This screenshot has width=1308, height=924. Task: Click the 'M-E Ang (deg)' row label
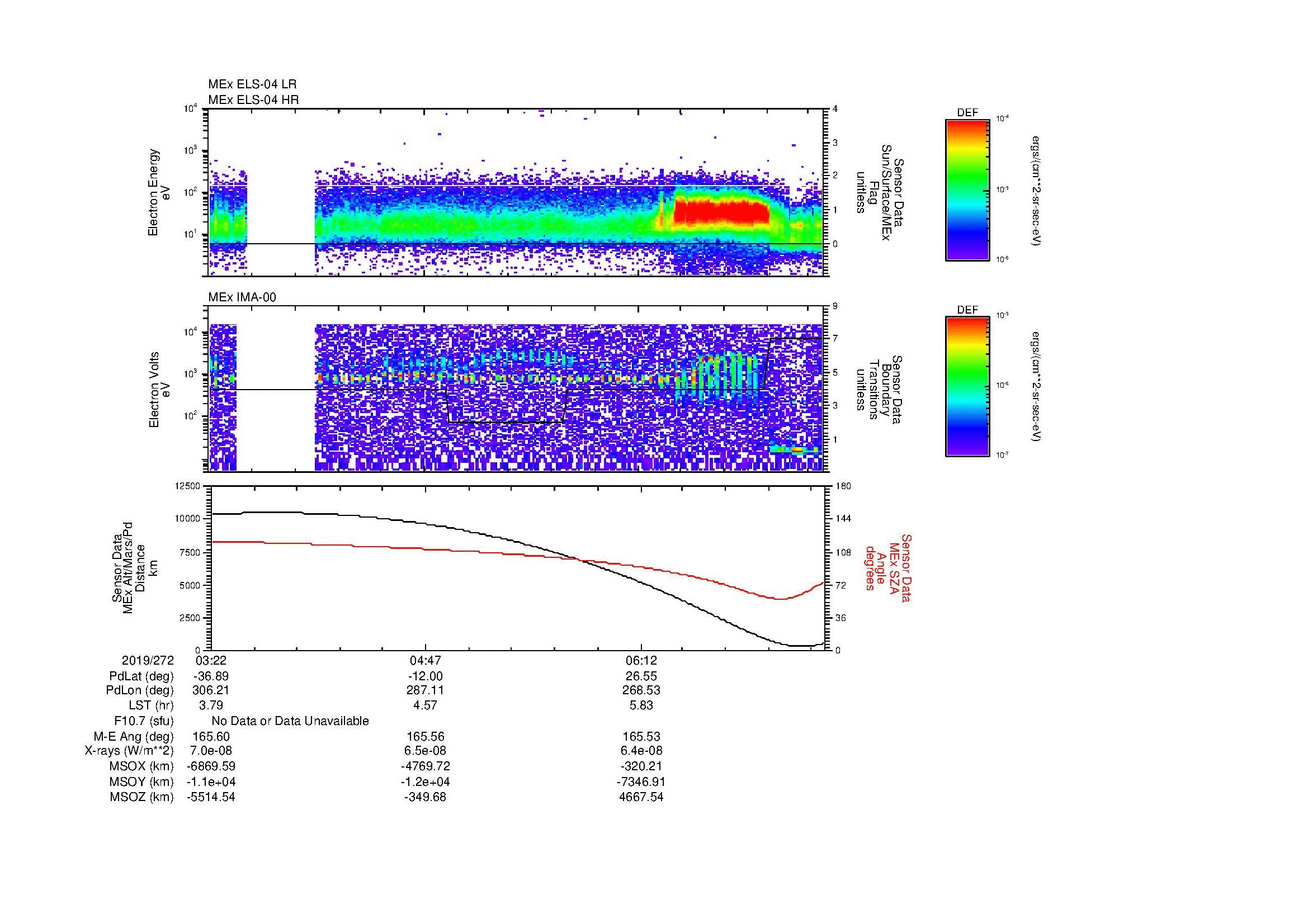click(134, 737)
